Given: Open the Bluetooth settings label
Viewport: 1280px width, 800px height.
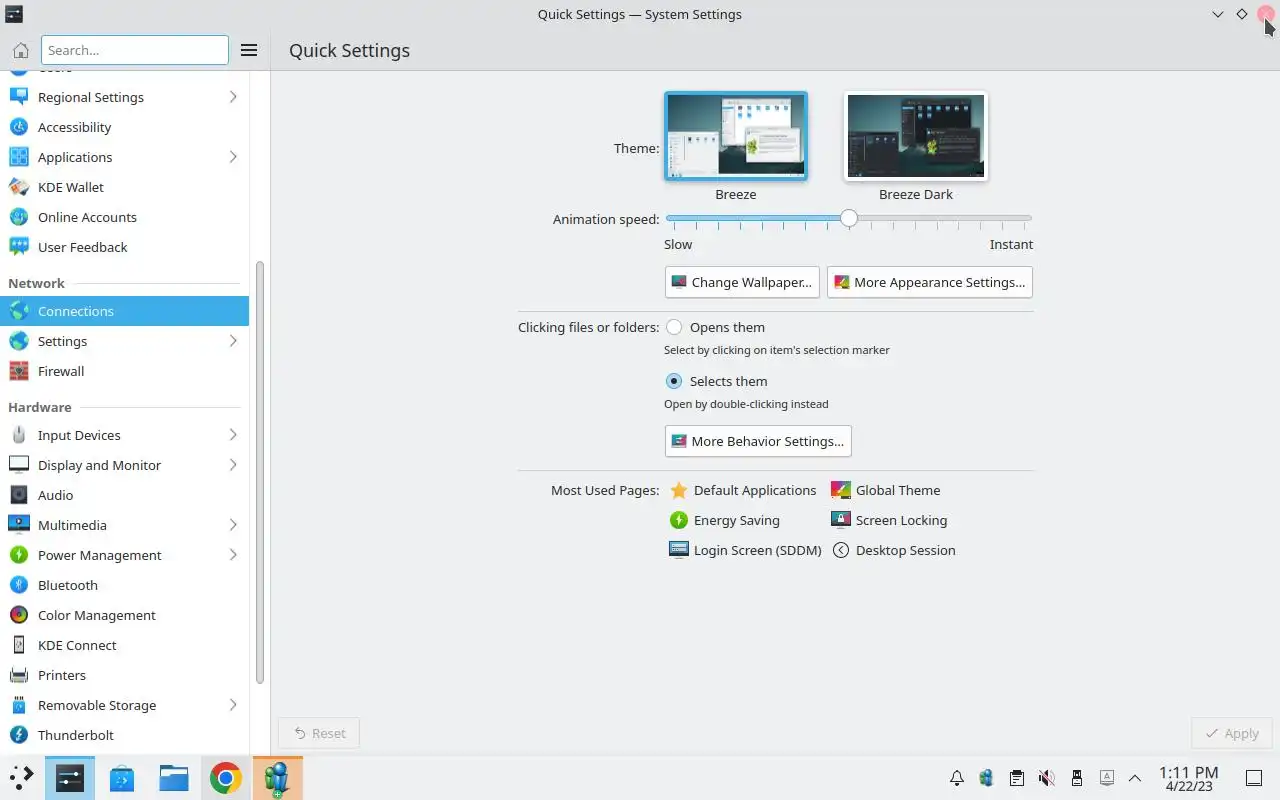Looking at the screenshot, I should (68, 585).
